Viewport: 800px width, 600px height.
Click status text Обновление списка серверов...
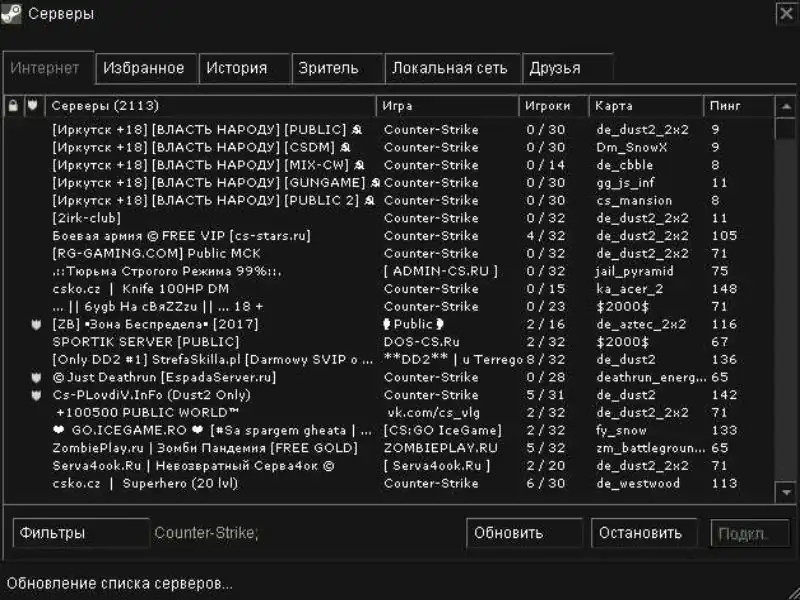pyautogui.click(x=119, y=583)
